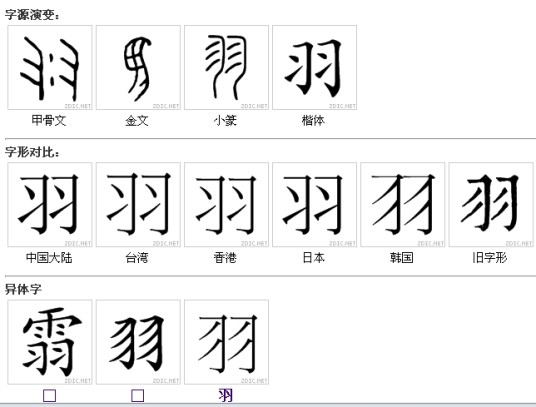This screenshot has width=536, height=407.
Task: Click the 旧字形 caption text
Action: coord(490,258)
